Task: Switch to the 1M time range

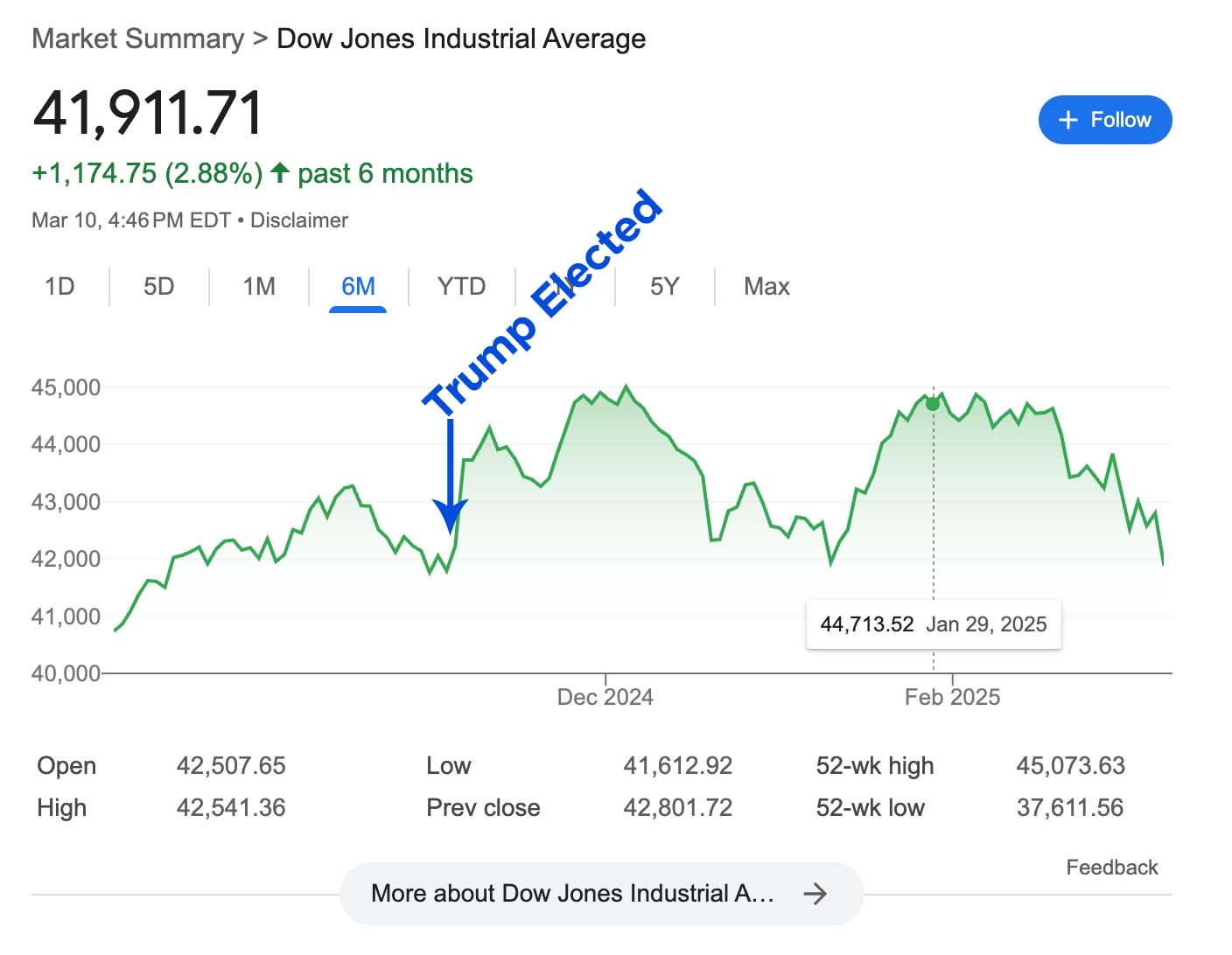Action: click(259, 287)
